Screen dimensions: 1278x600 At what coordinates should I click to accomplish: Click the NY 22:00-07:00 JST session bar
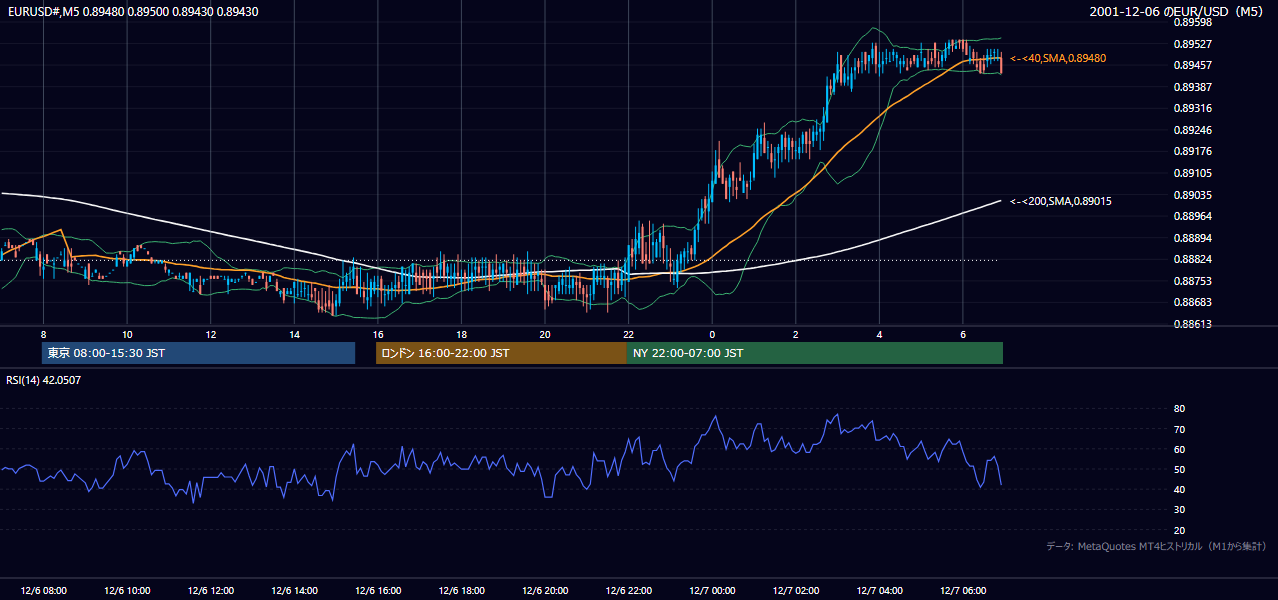click(815, 353)
